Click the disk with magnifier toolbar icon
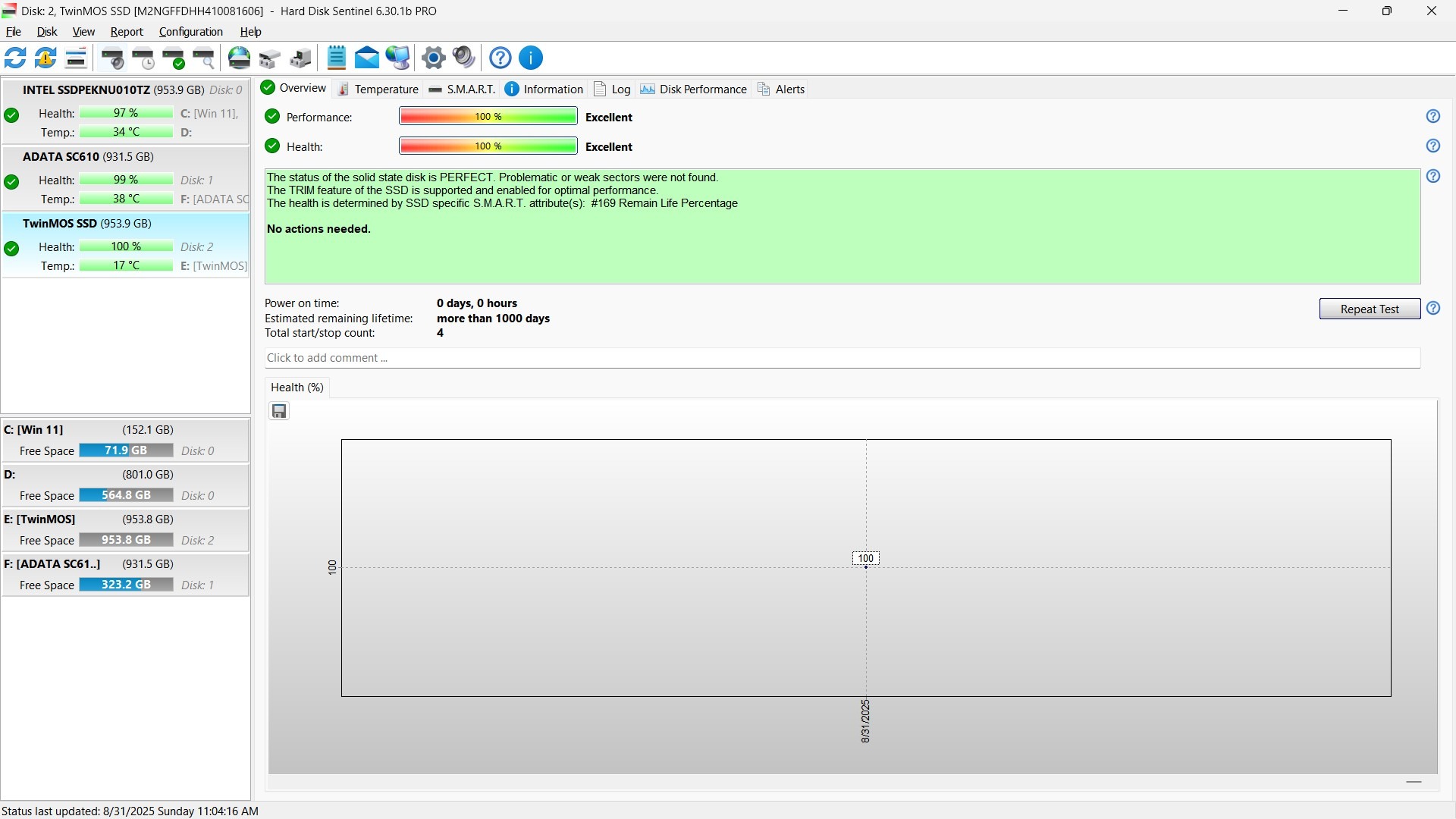Viewport: 1456px width, 819px height. click(204, 58)
